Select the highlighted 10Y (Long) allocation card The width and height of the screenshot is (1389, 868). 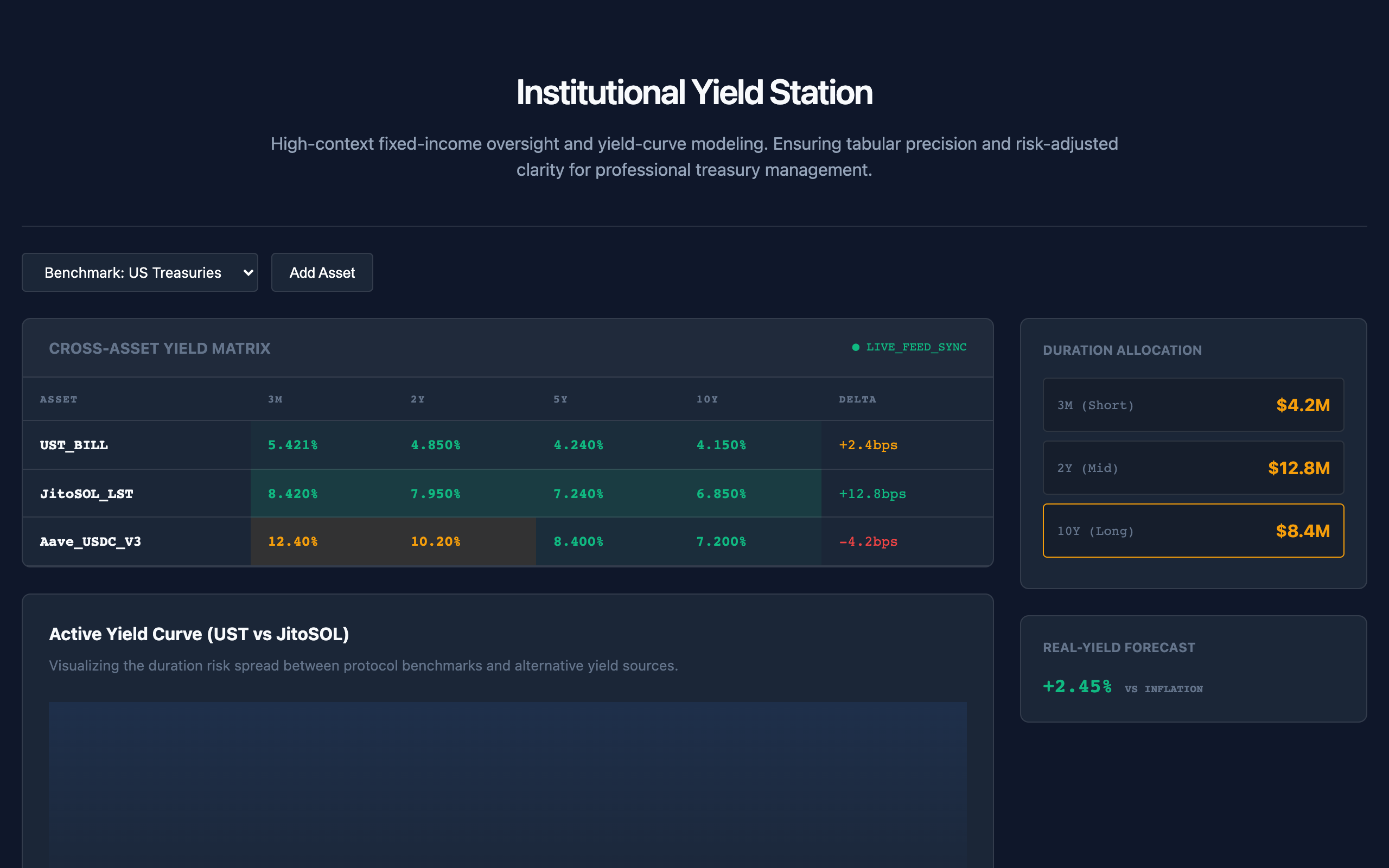tap(1193, 531)
